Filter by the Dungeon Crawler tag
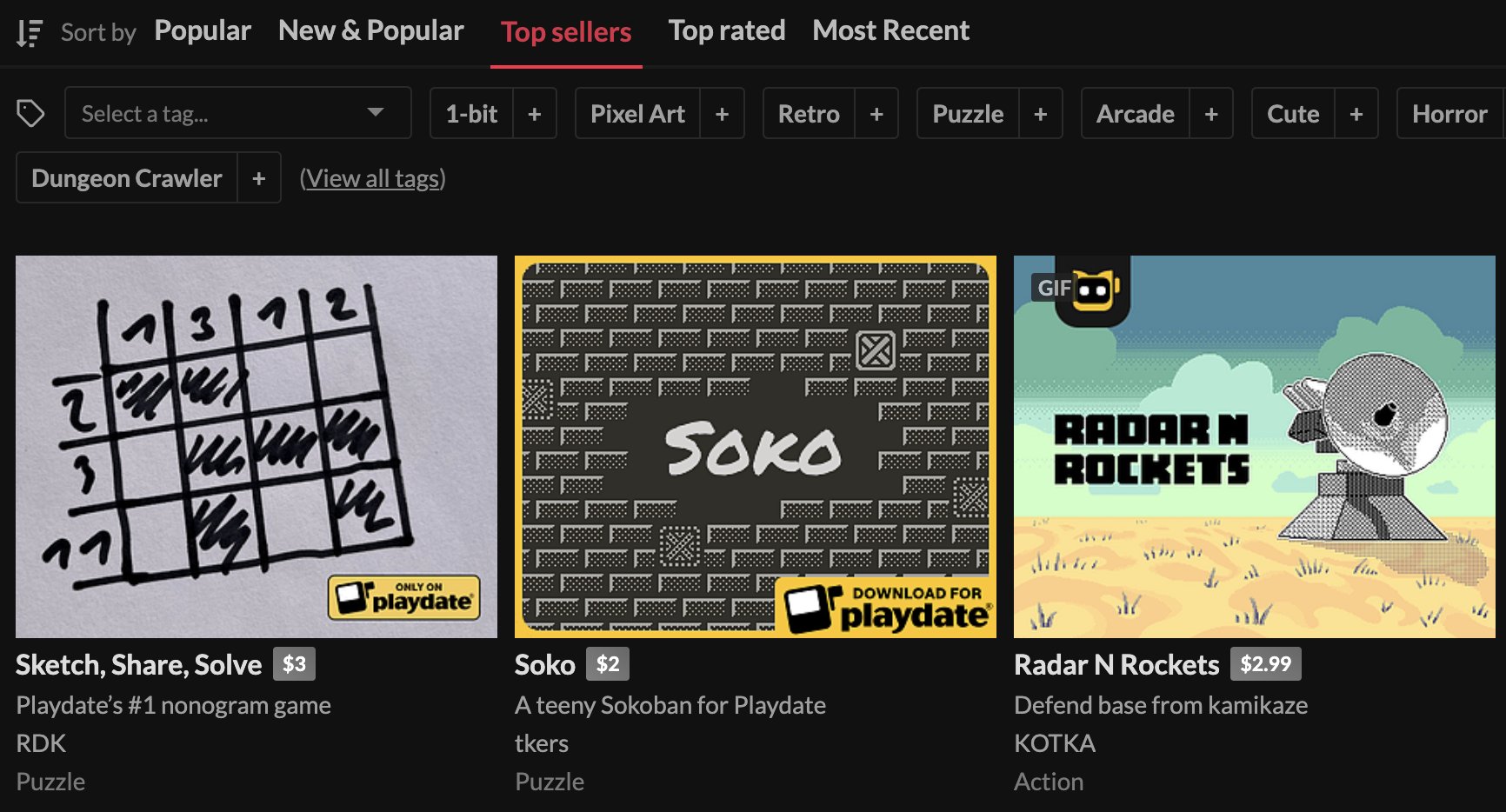This screenshot has height=812, width=1506. click(x=127, y=177)
